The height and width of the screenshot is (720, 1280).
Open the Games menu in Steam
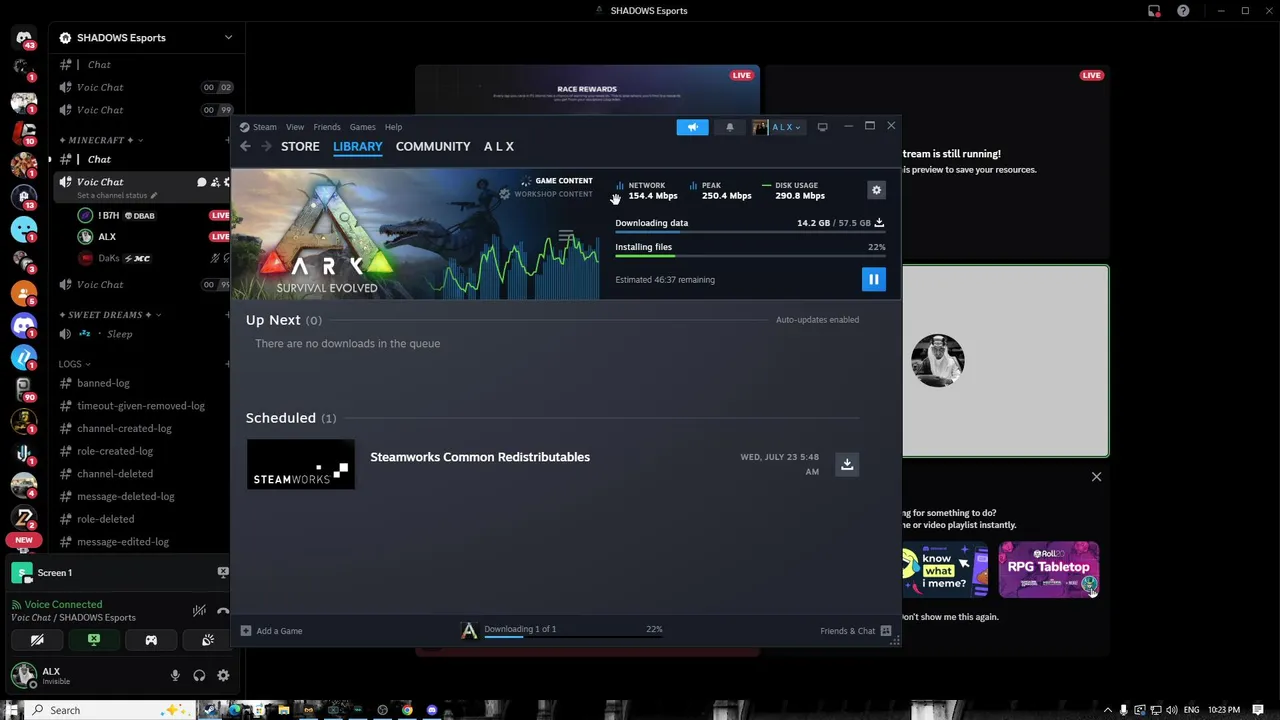click(362, 127)
